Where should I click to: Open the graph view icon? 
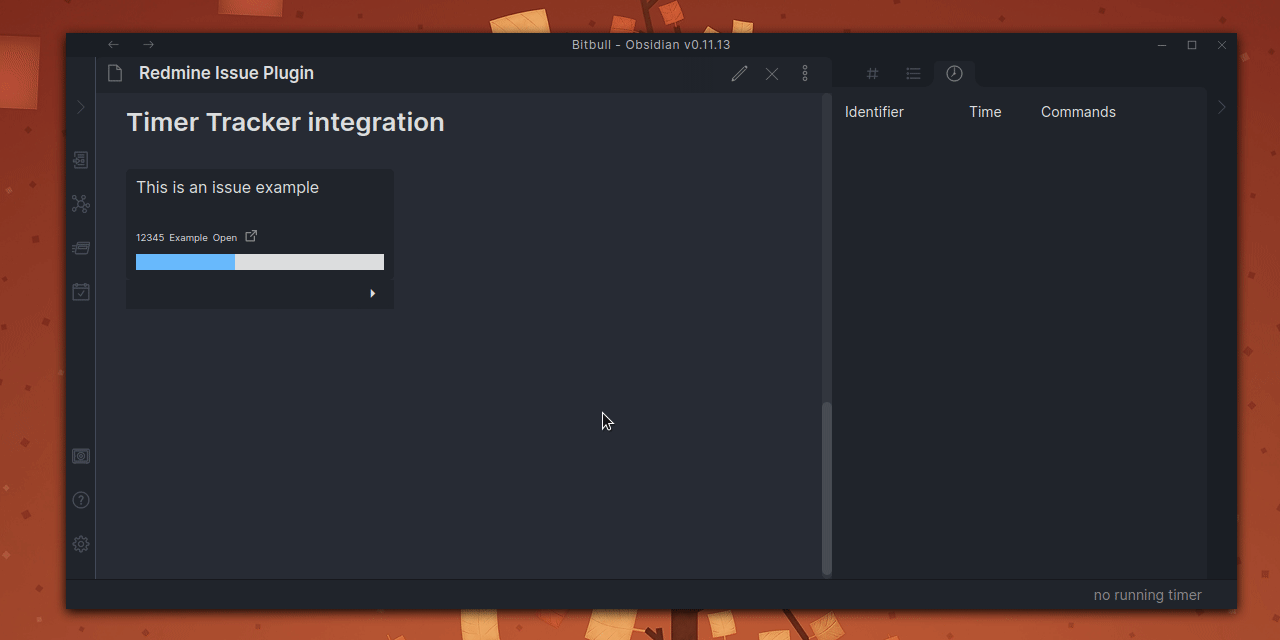point(81,204)
